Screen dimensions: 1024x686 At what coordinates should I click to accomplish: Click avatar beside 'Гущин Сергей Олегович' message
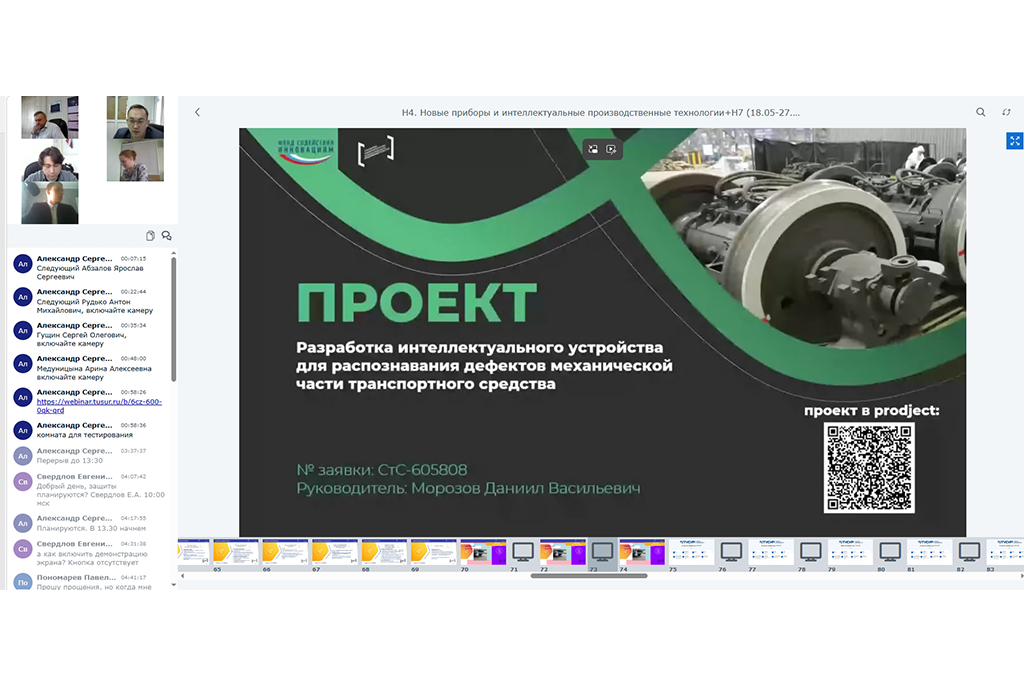tap(23, 331)
